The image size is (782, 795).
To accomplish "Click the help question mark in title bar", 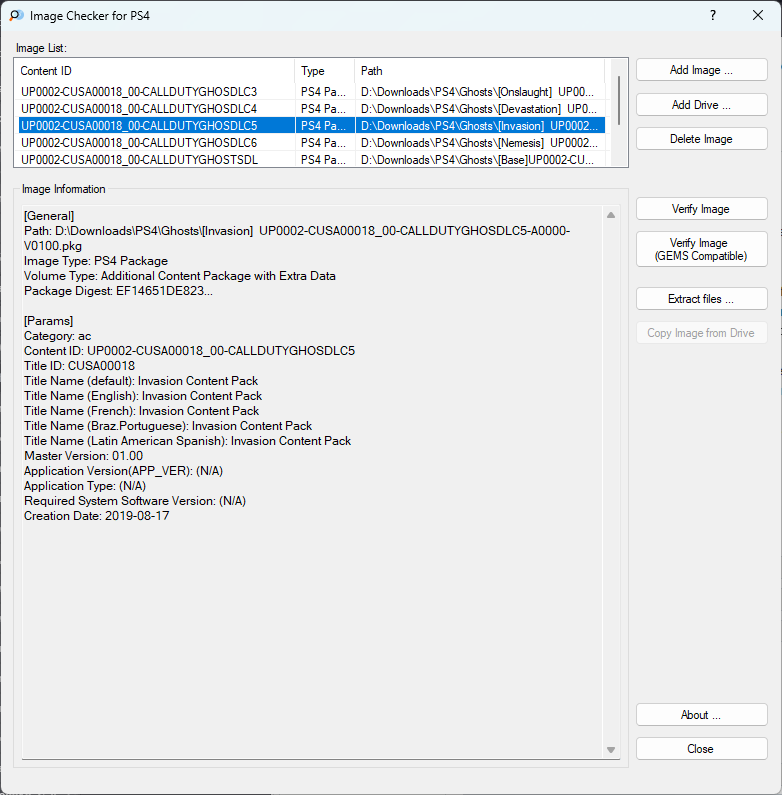I will point(713,15).
